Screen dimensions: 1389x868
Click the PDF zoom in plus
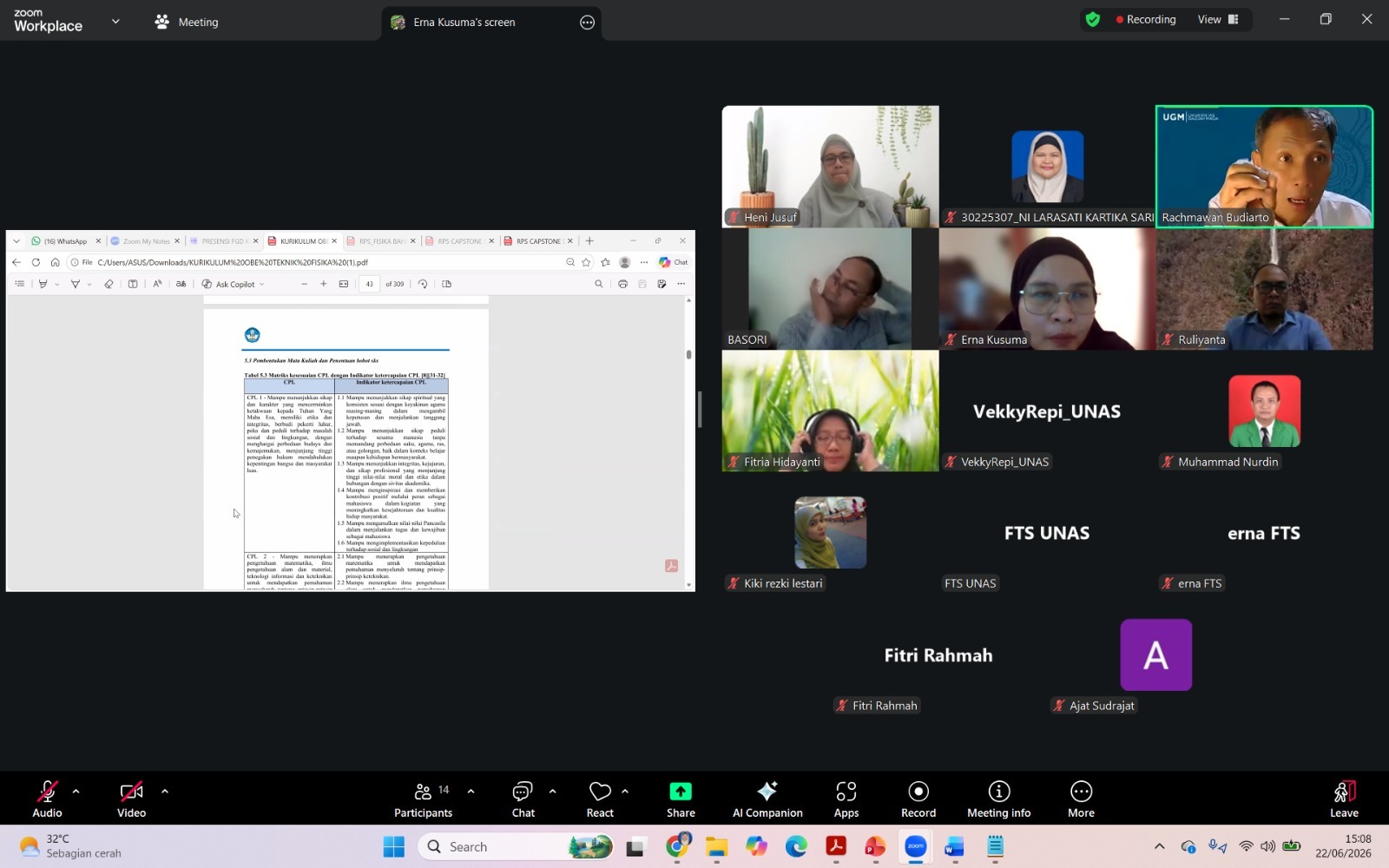pos(324,284)
